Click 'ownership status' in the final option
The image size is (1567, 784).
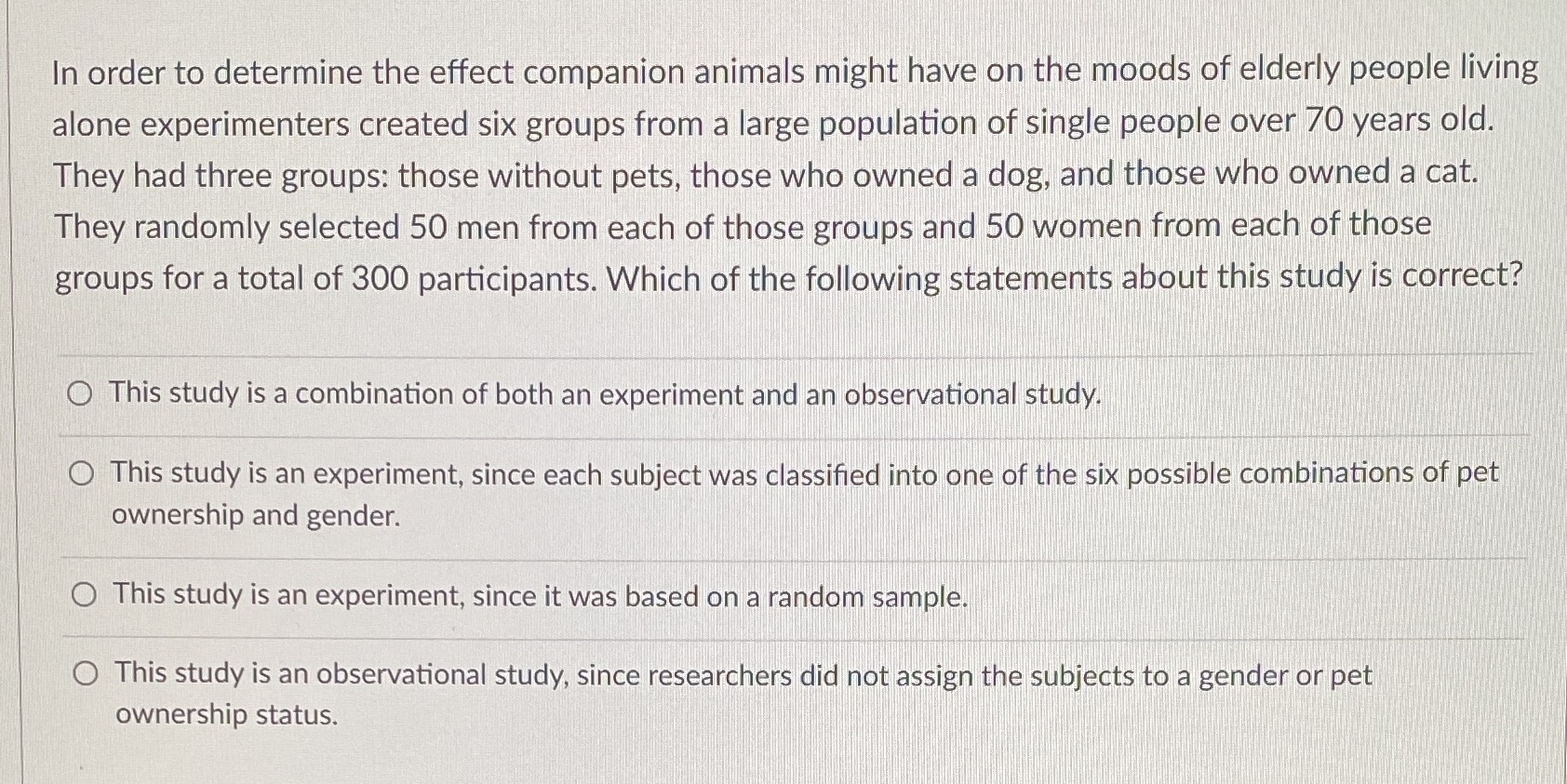[223, 715]
